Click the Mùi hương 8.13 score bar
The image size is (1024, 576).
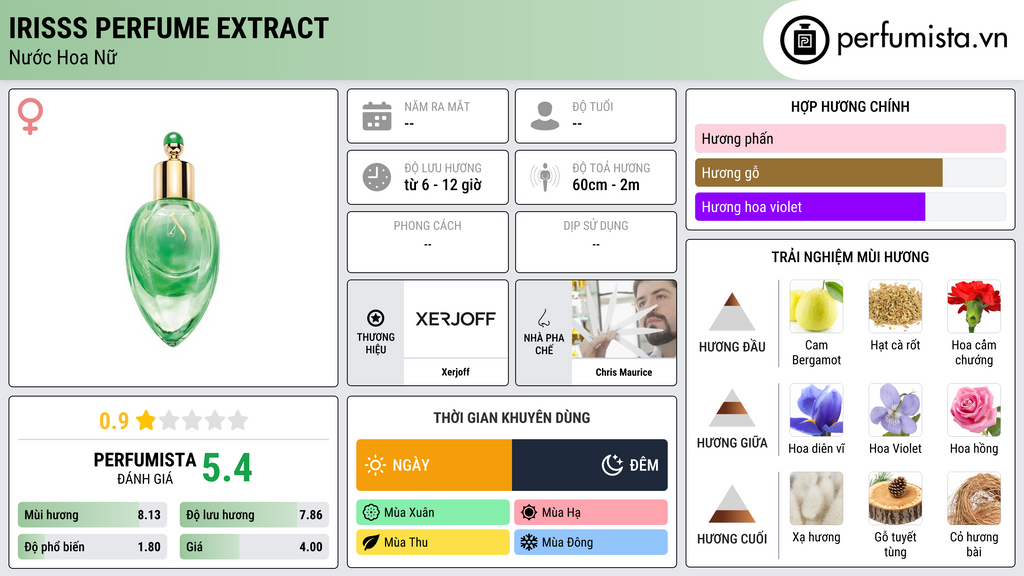click(x=92, y=515)
